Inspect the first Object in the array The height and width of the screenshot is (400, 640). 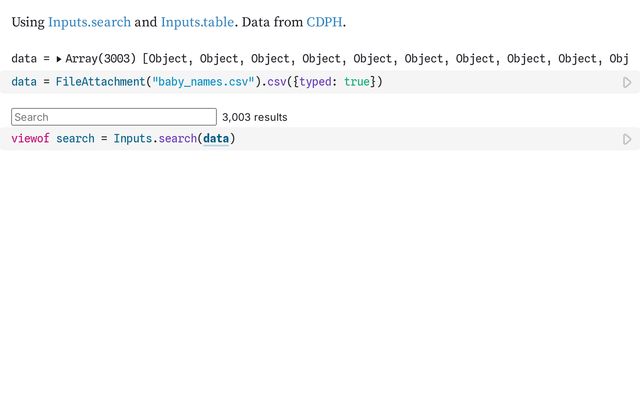[168, 60]
